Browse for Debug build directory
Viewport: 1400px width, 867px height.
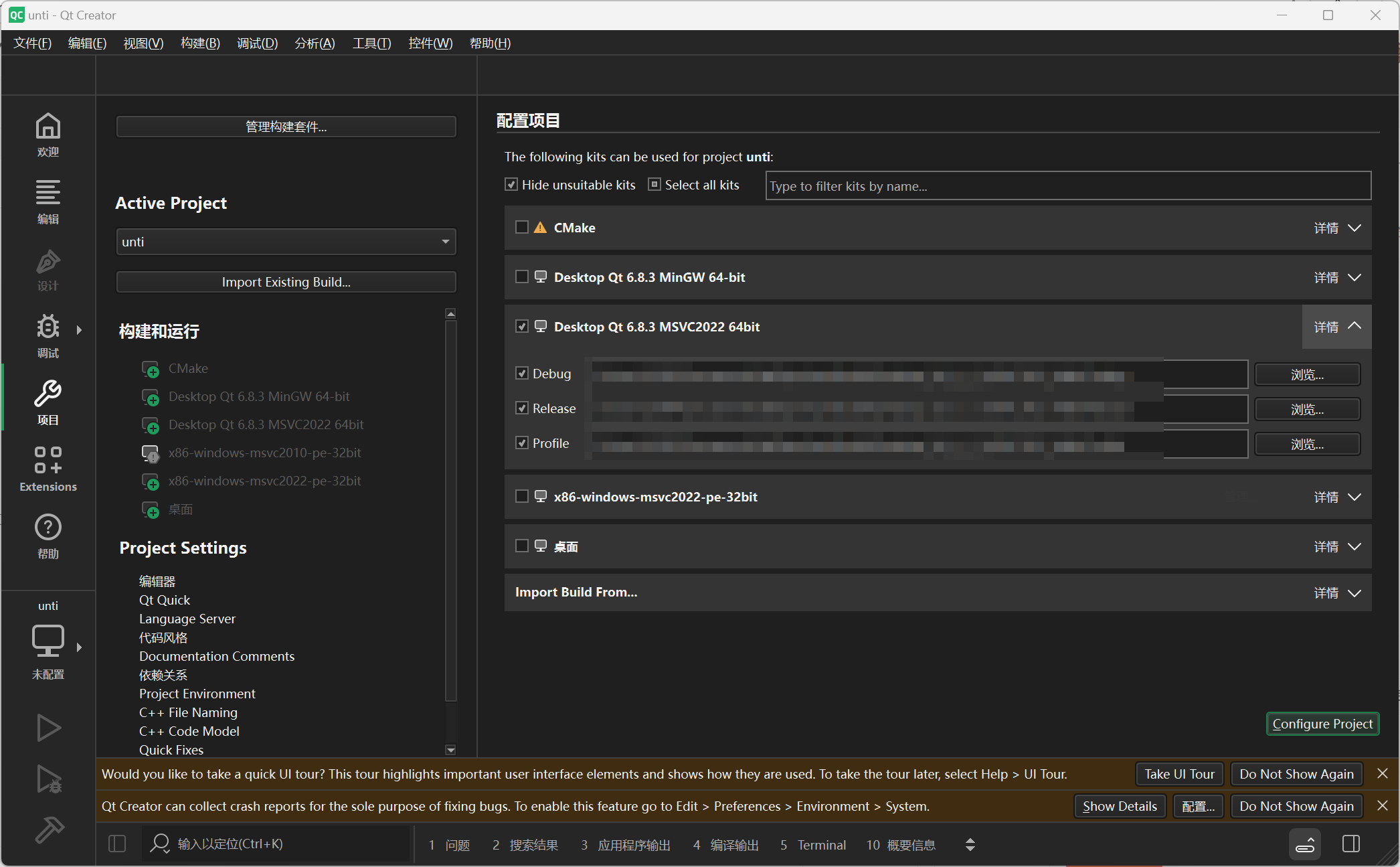[x=1307, y=374]
